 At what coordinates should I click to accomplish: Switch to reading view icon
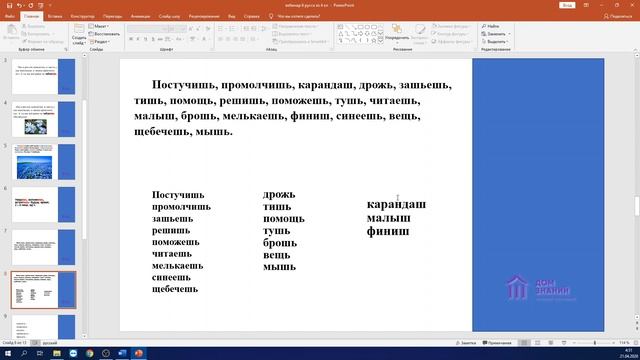(x=551, y=343)
